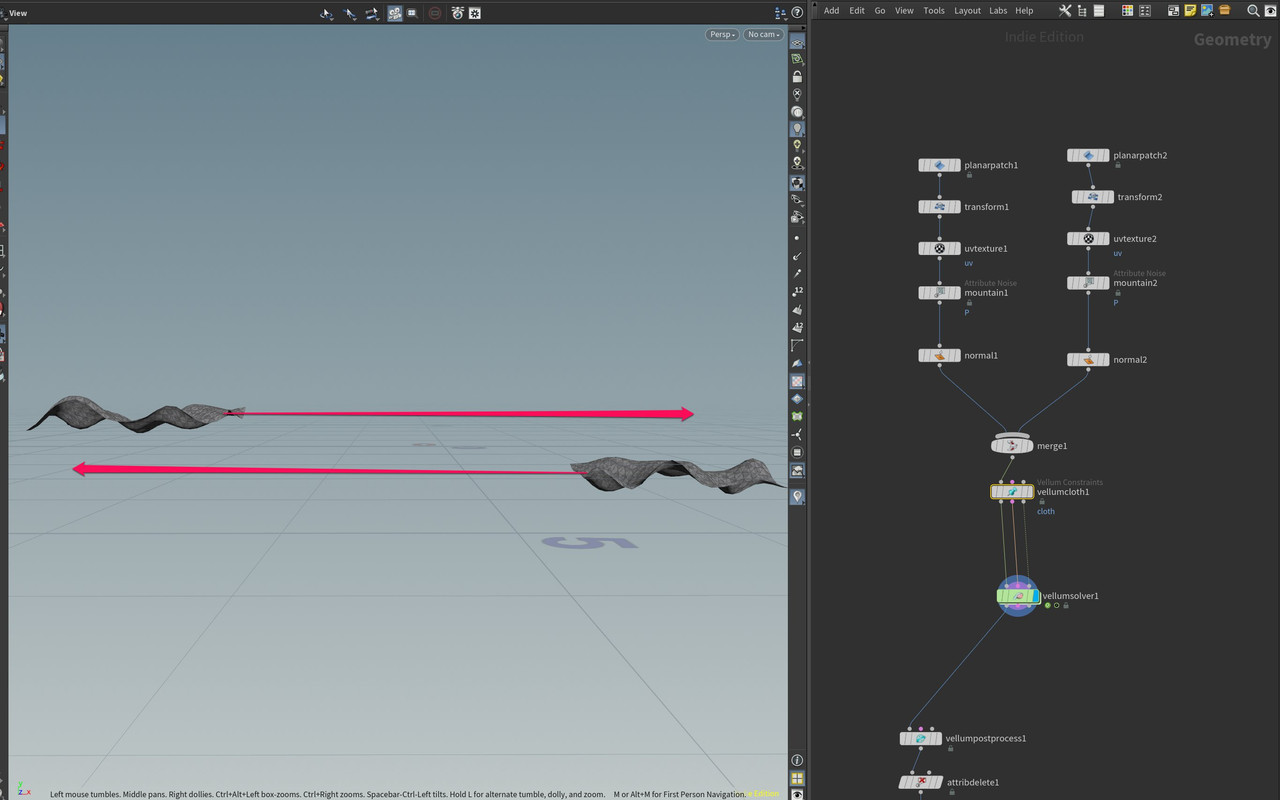Show the network tree view icon
This screenshot has height=800, width=1280.
[x=1082, y=10]
